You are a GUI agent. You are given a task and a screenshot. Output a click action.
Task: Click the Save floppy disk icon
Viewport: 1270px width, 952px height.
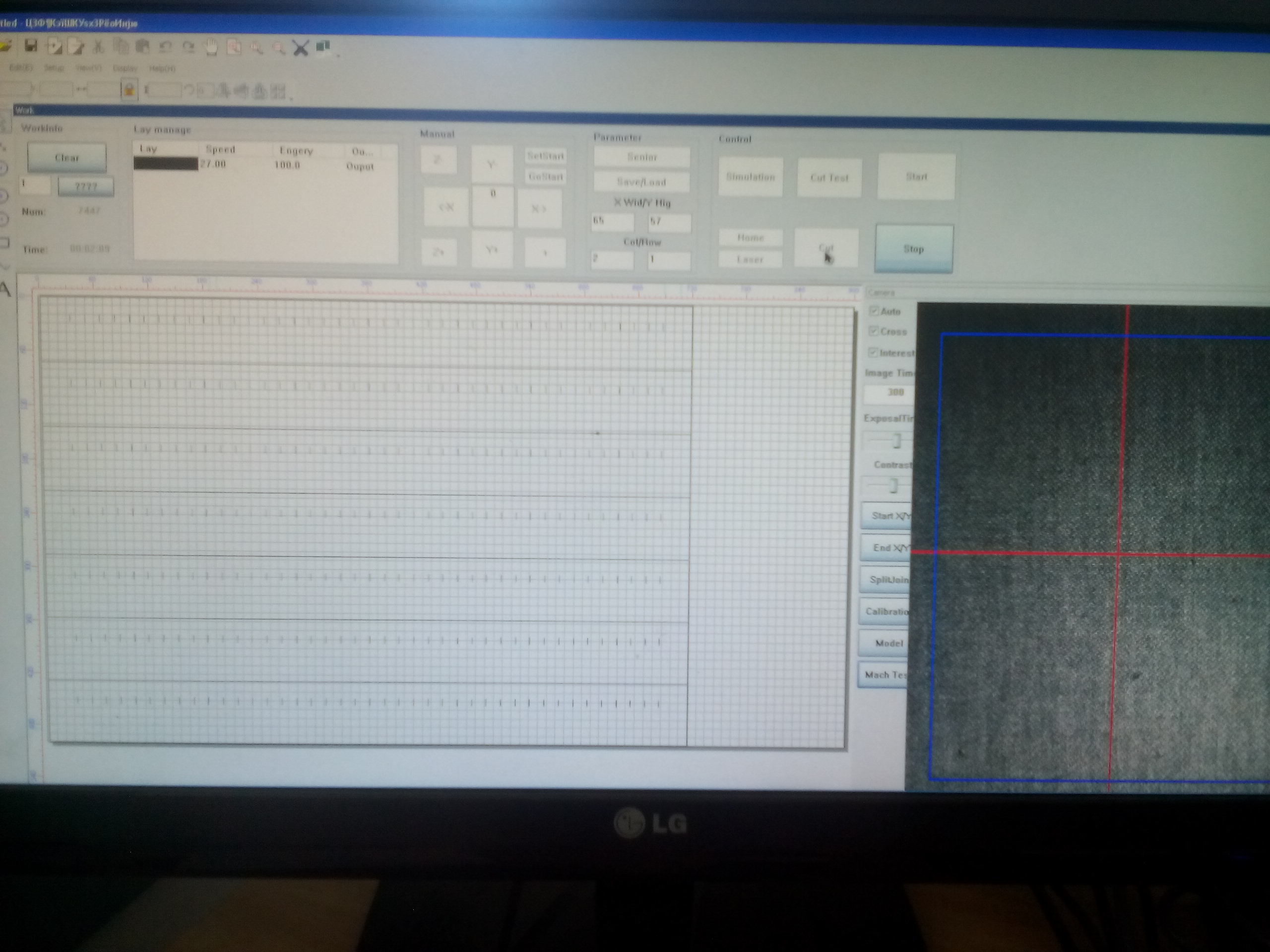click(31, 45)
